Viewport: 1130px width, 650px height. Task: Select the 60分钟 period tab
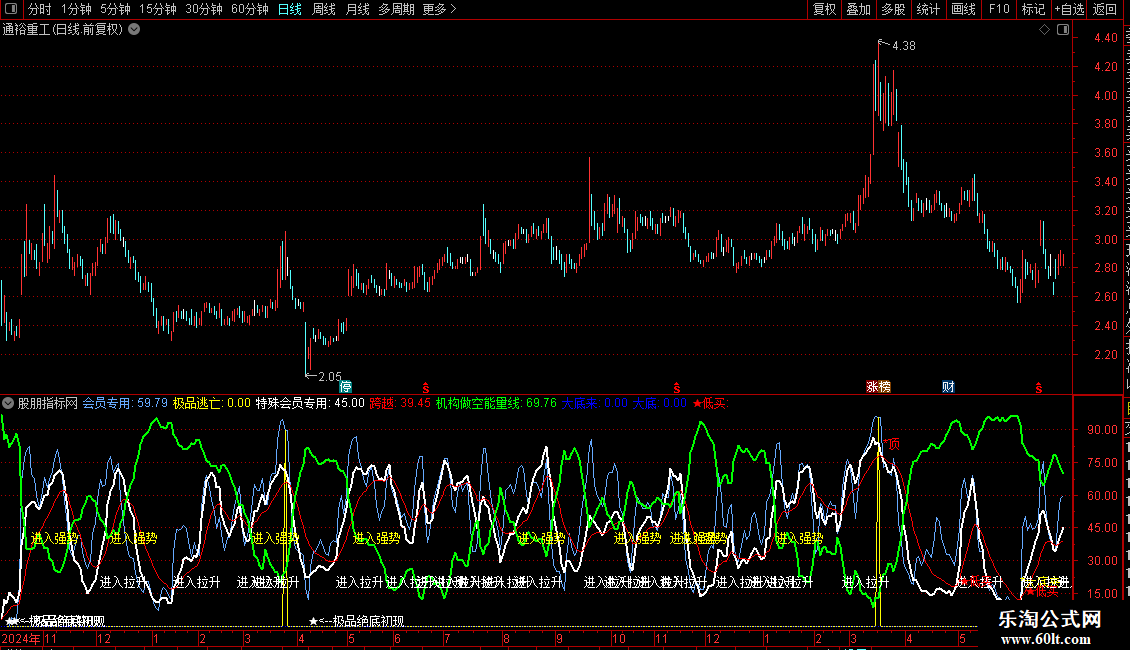pyautogui.click(x=250, y=9)
